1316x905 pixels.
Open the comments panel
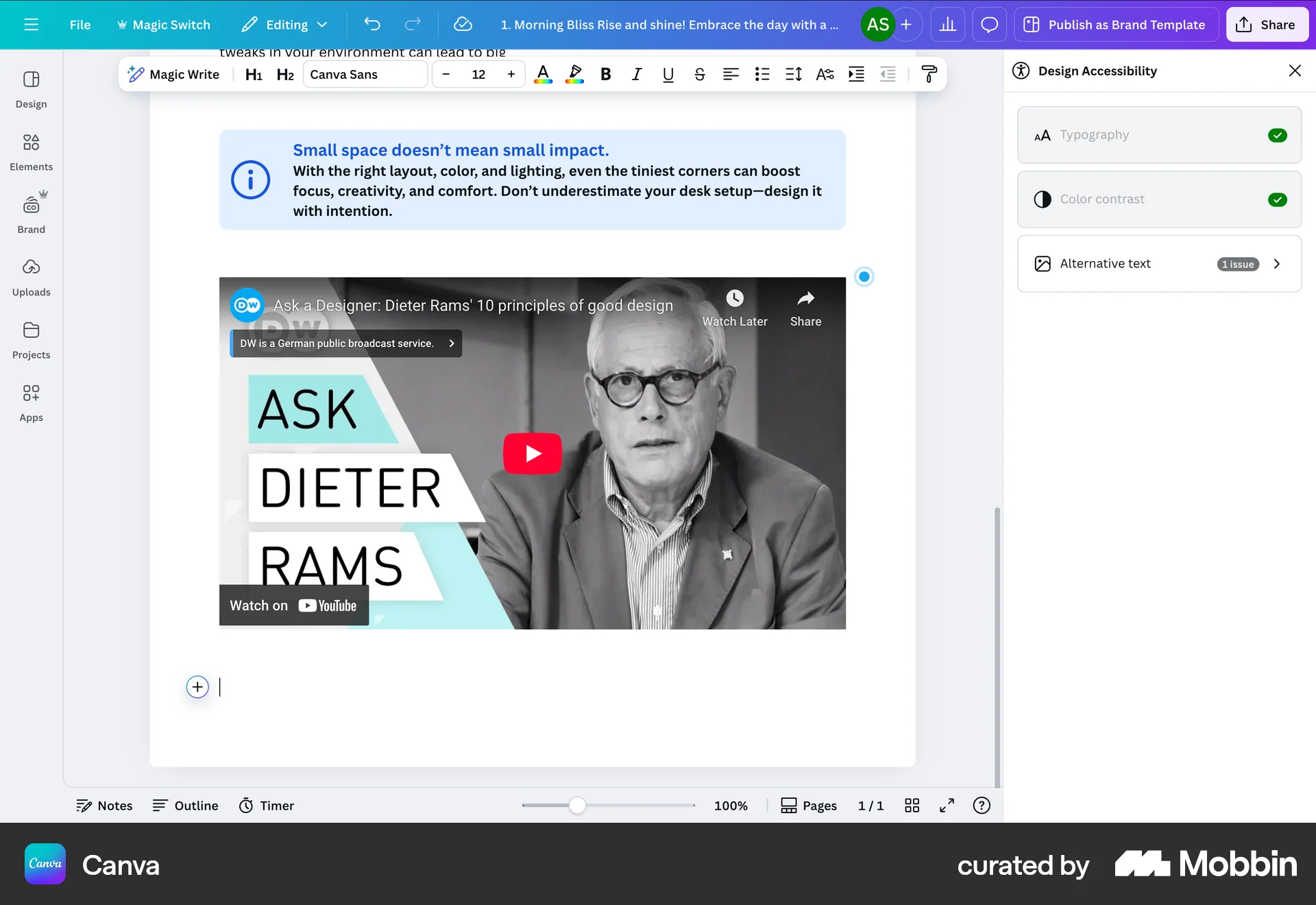(989, 25)
